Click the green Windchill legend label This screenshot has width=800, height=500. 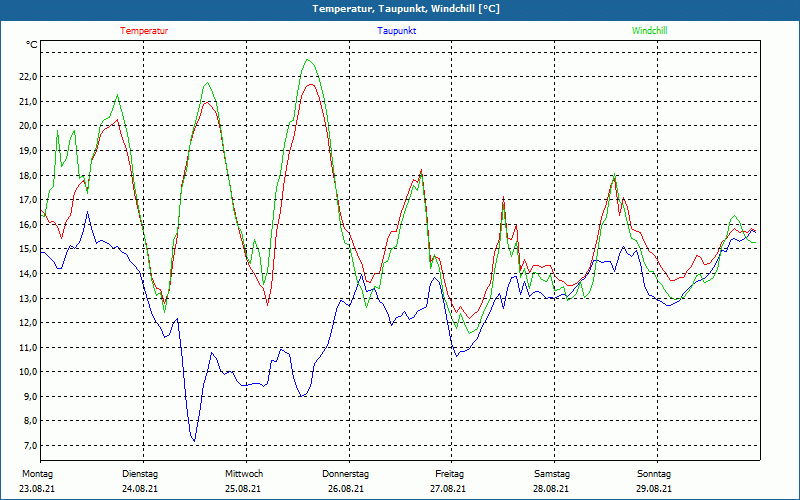click(x=649, y=31)
